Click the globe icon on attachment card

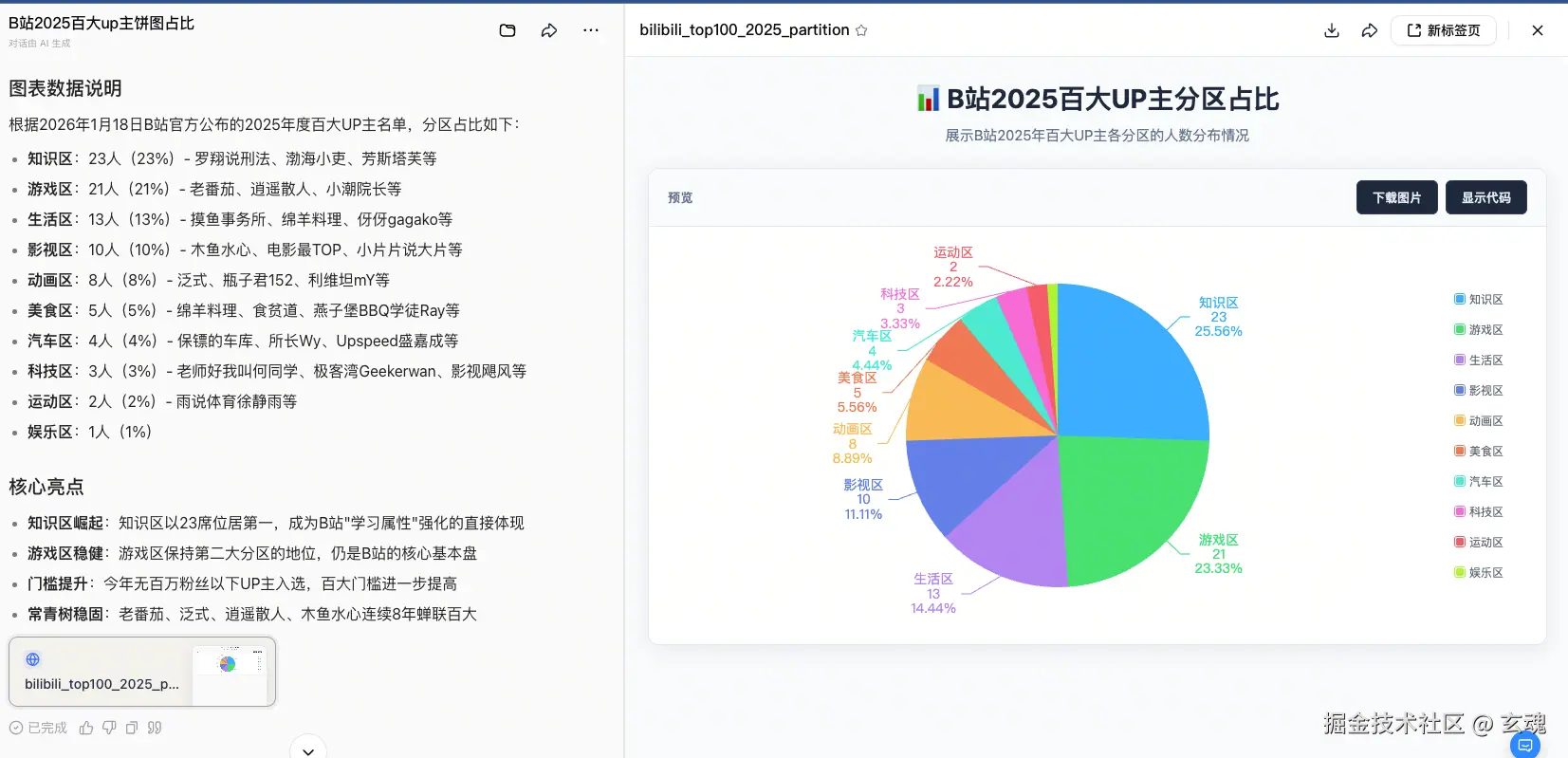33,659
